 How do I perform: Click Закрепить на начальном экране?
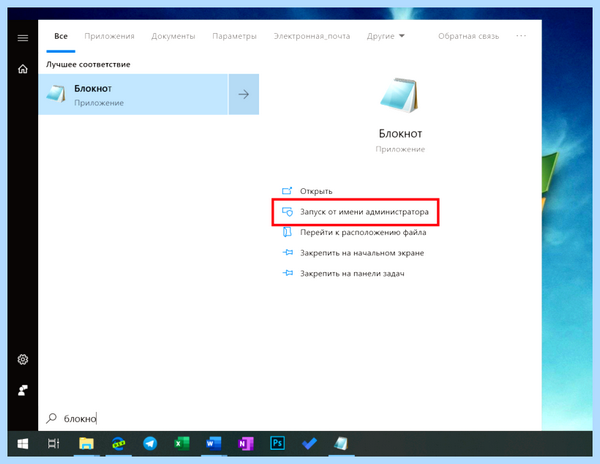[x=362, y=253]
